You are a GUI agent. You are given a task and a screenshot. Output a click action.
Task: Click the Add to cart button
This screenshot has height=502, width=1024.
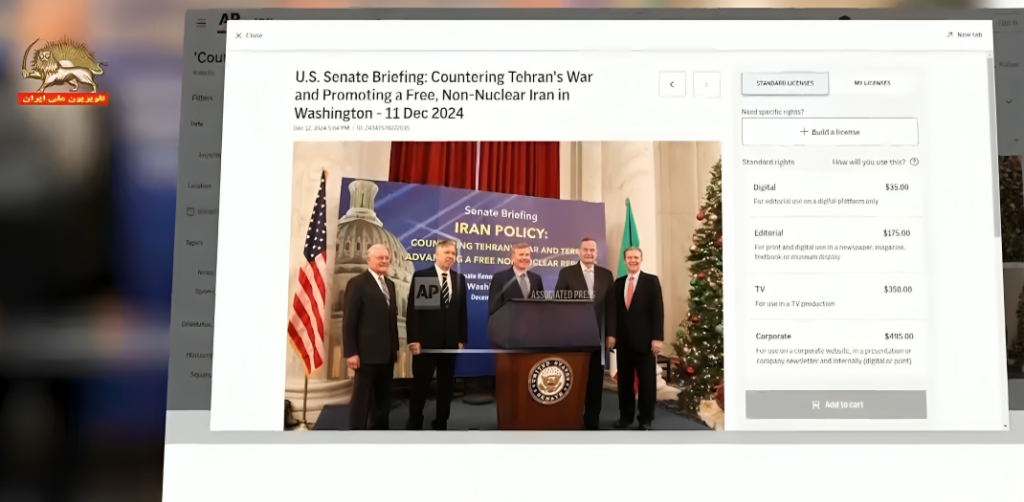pos(835,404)
